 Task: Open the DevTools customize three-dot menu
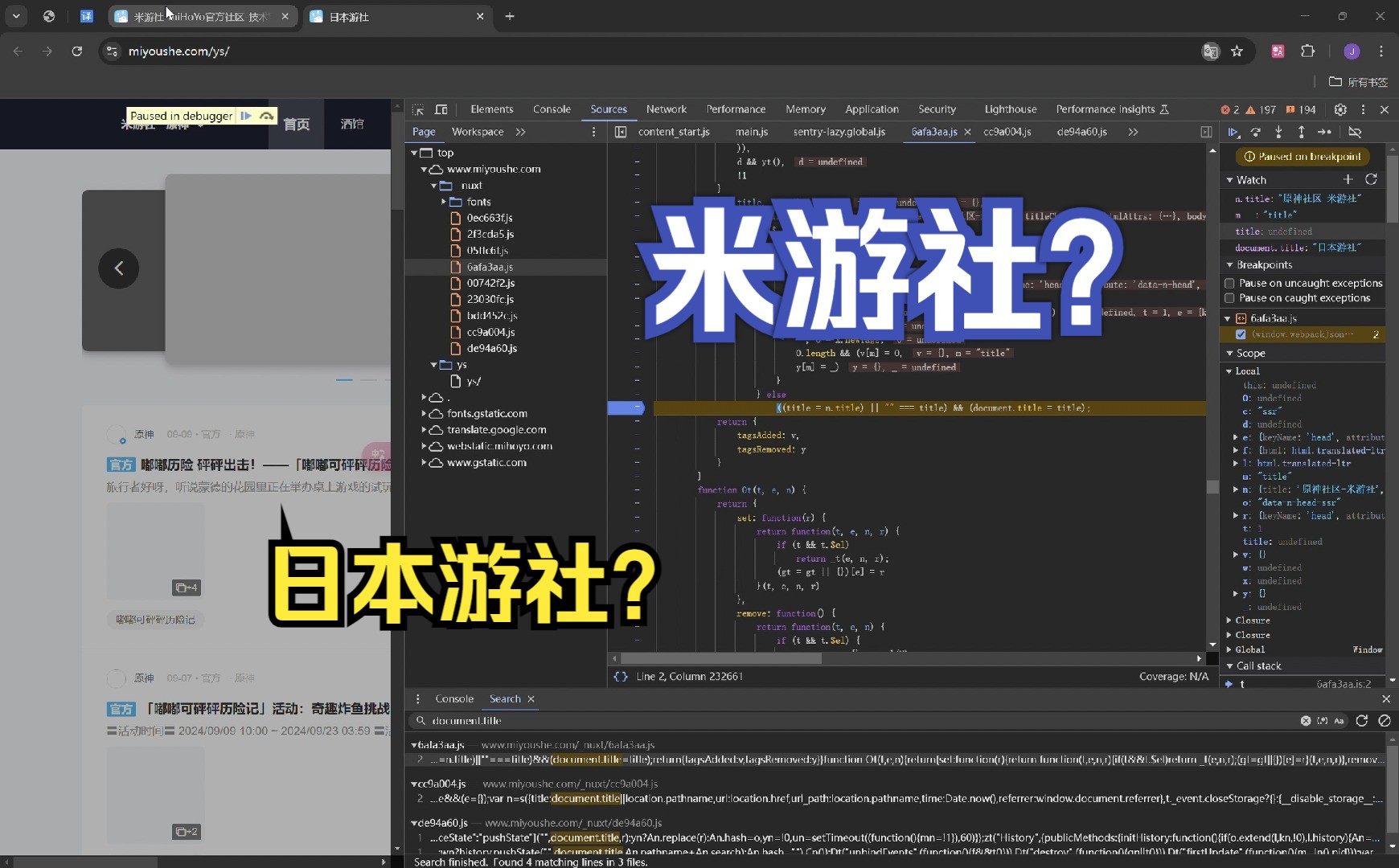coord(1363,109)
